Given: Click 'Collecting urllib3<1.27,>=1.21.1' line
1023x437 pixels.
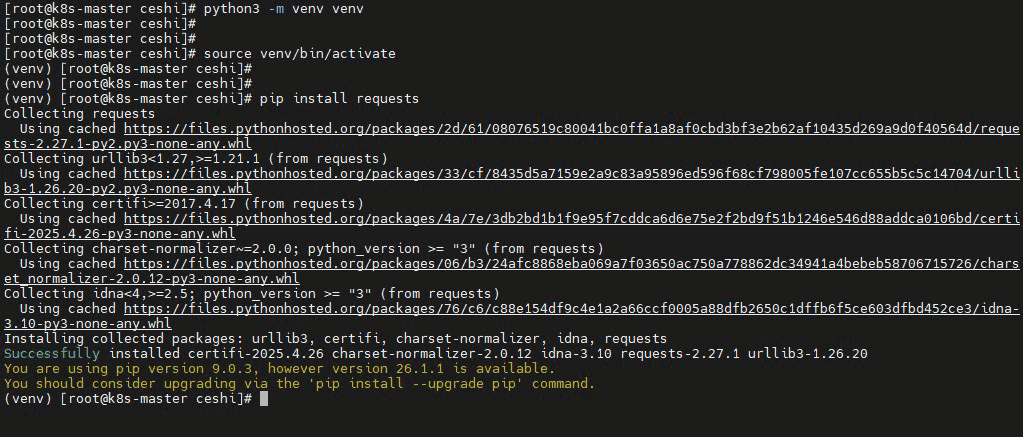Looking at the screenshot, I should pyautogui.click(x=196, y=158).
